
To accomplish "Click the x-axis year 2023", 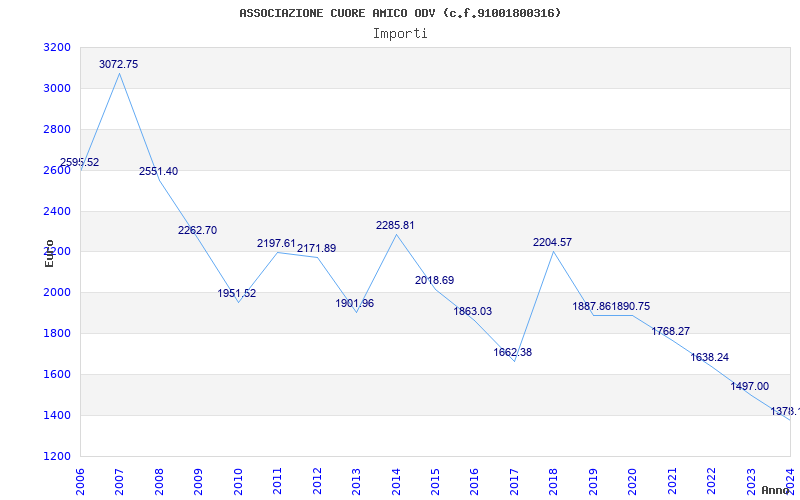I will click(752, 481).
